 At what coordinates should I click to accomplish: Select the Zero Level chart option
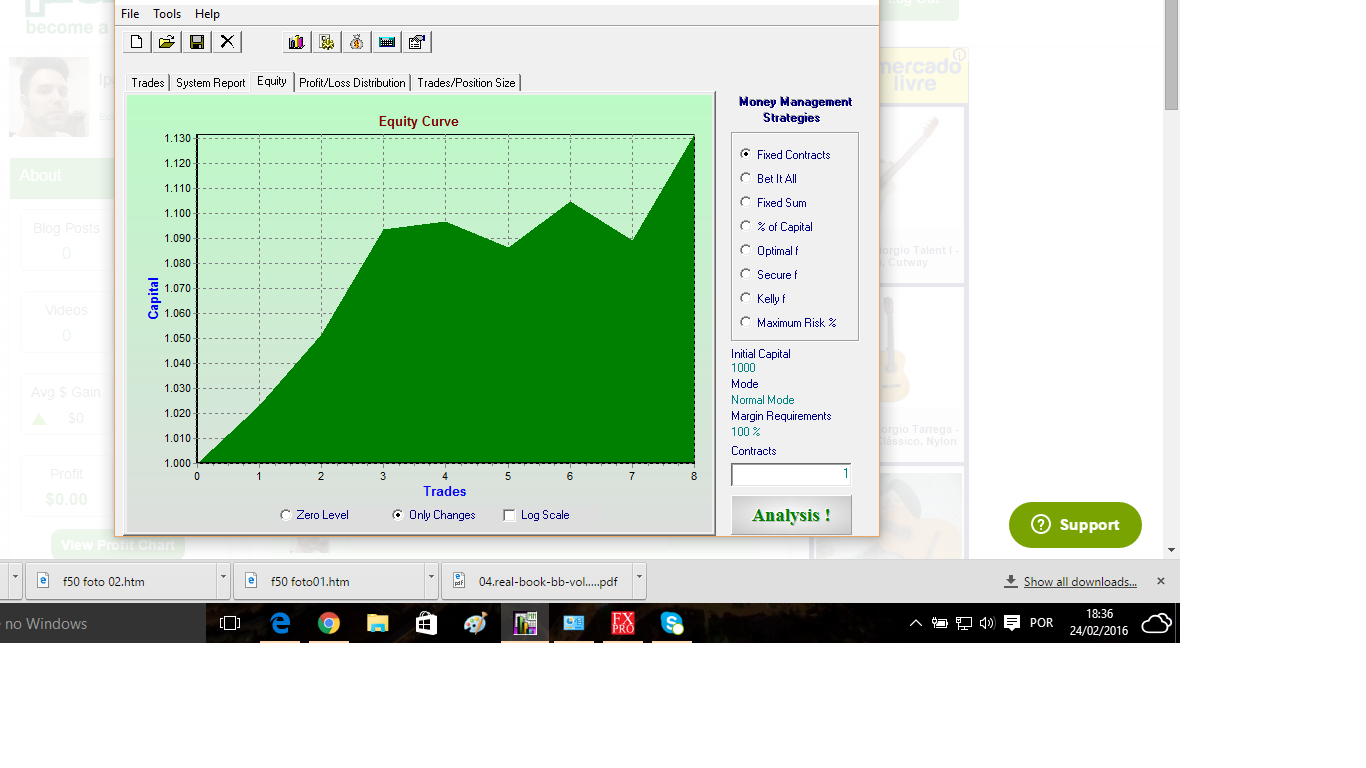click(x=315, y=515)
